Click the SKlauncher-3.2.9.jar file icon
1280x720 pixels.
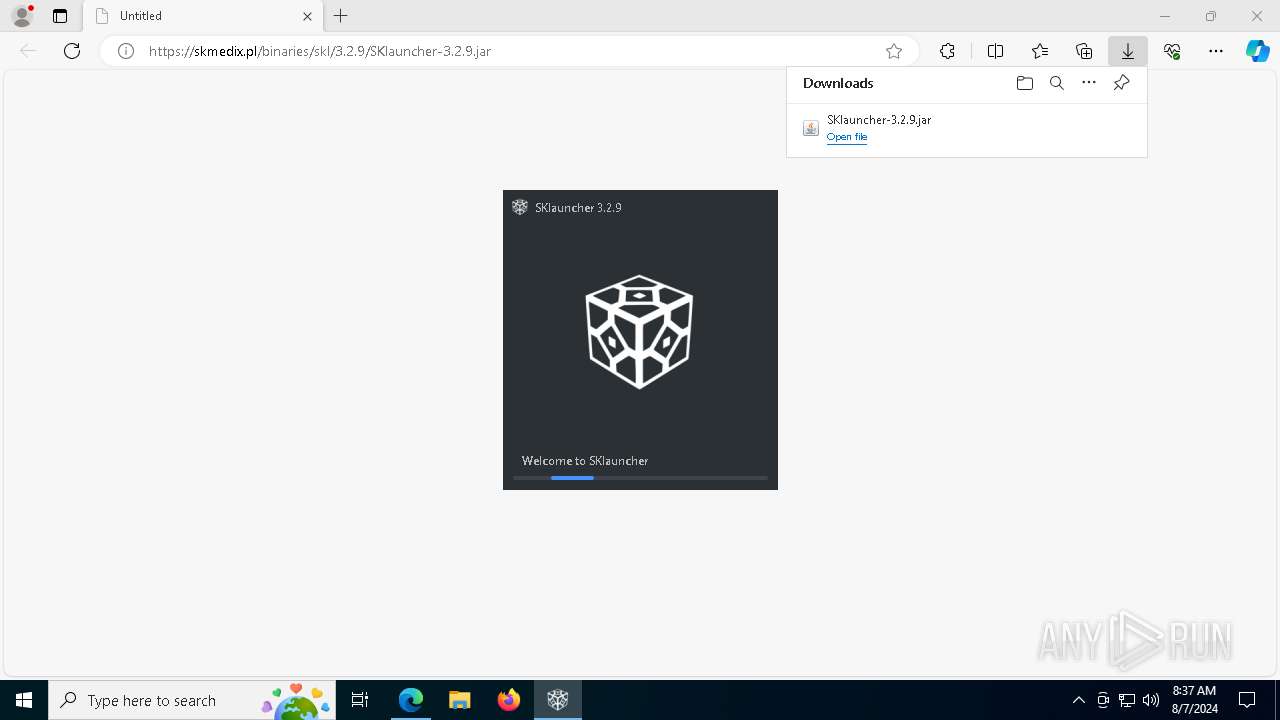811,128
